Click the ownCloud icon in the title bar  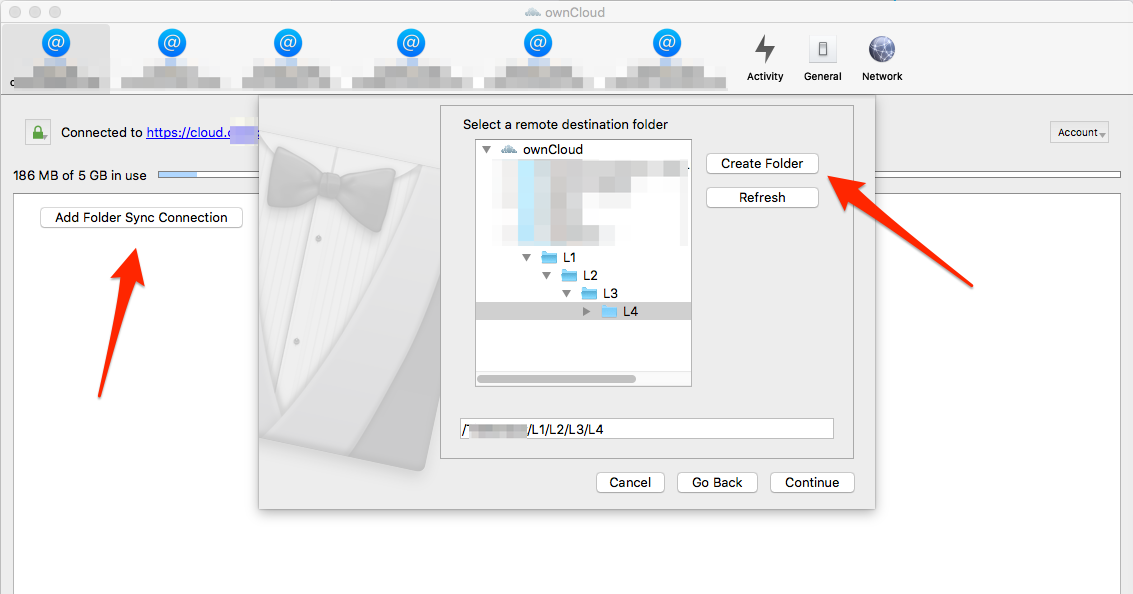(532, 12)
